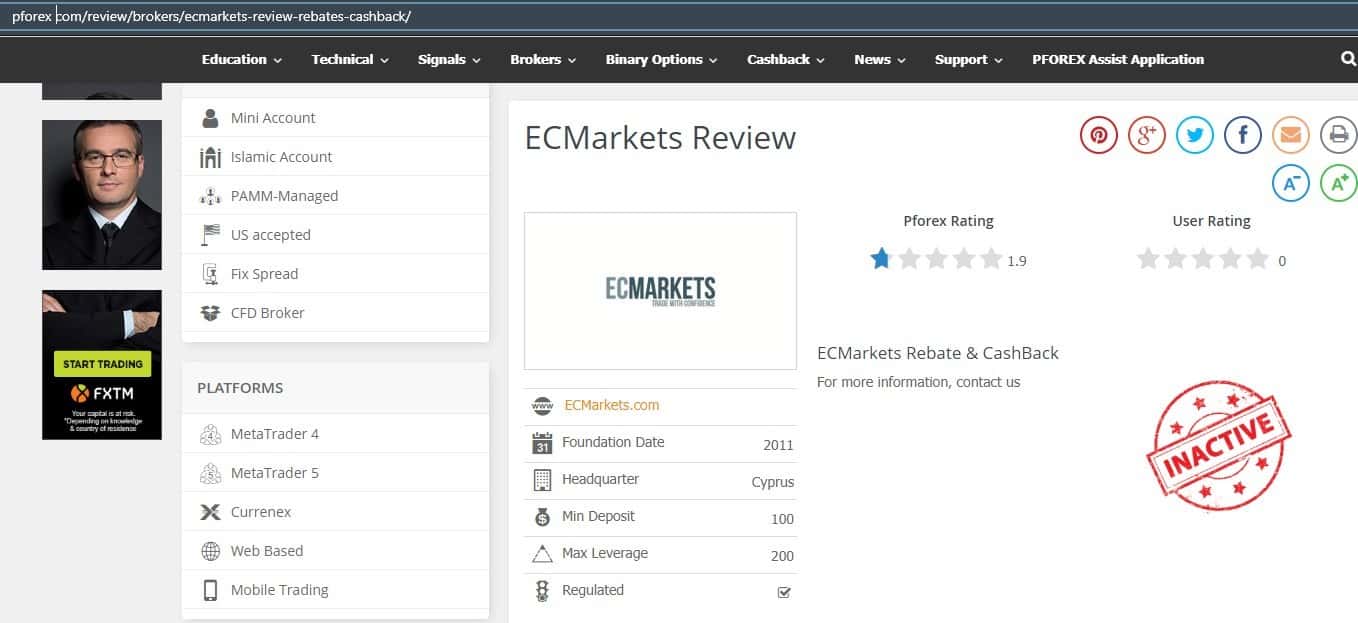Select CFD Broker filter link
This screenshot has width=1358, height=623.
point(268,313)
